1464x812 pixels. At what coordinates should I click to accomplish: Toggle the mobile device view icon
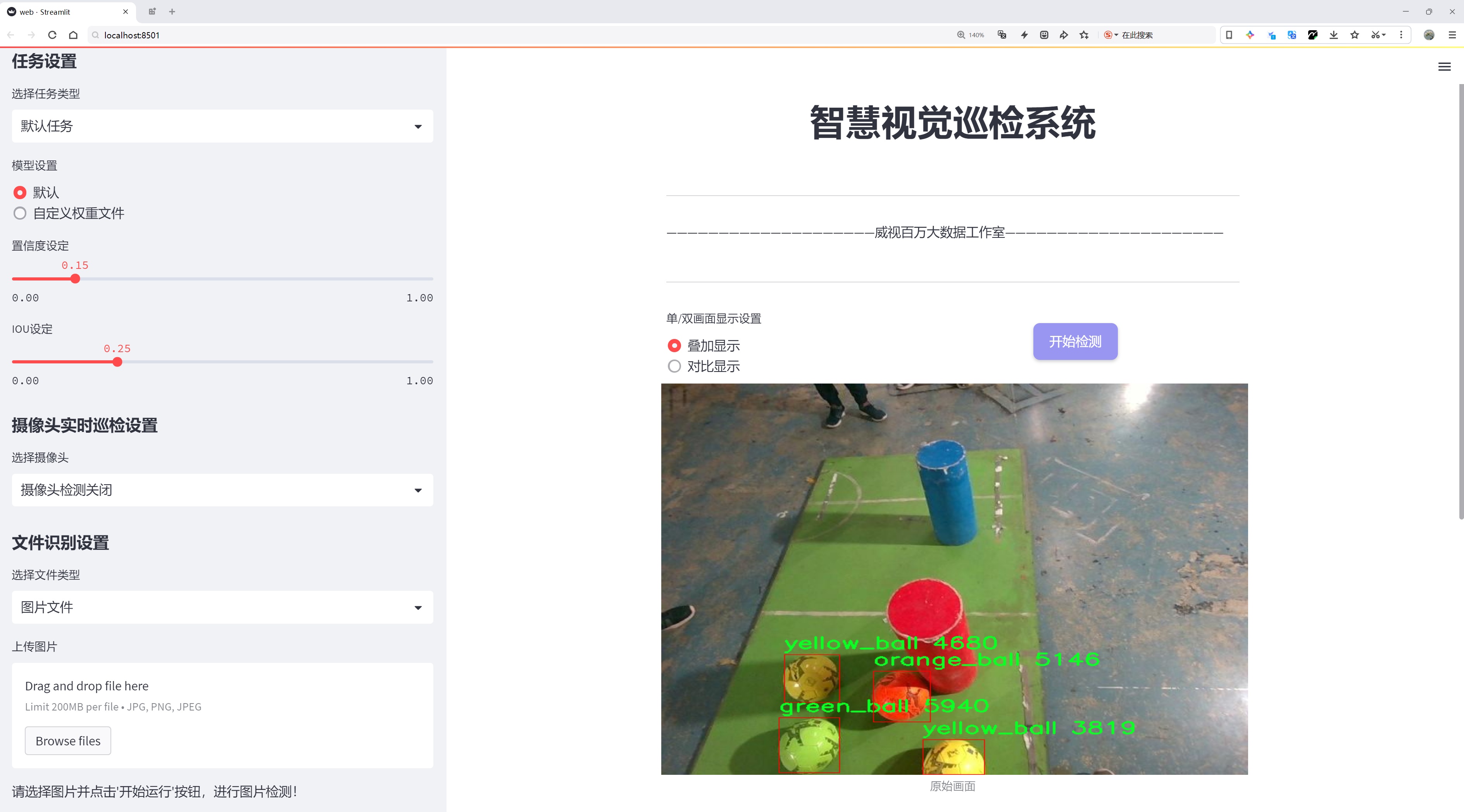point(1229,34)
